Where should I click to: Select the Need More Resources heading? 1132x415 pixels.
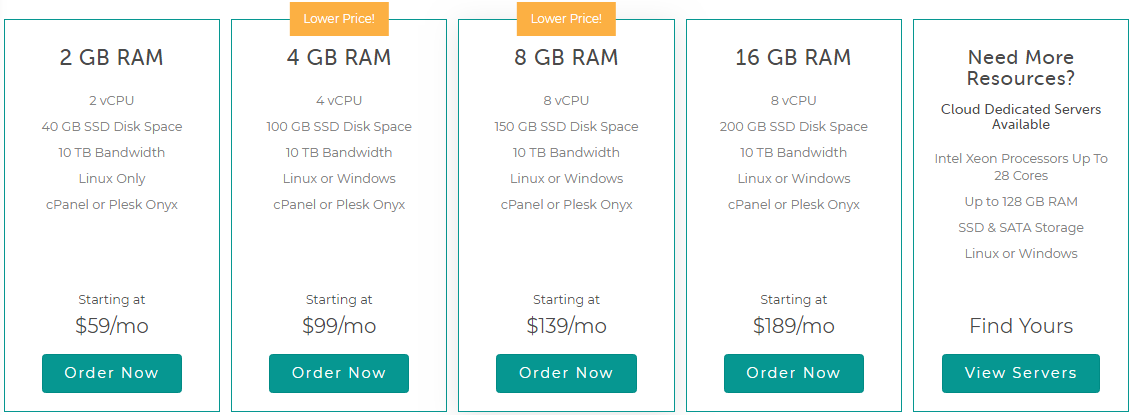coord(1021,68)
